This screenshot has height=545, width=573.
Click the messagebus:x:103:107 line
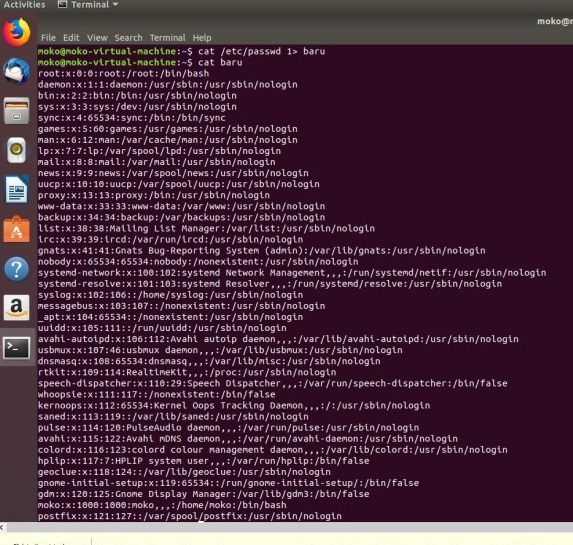point(182,306)
